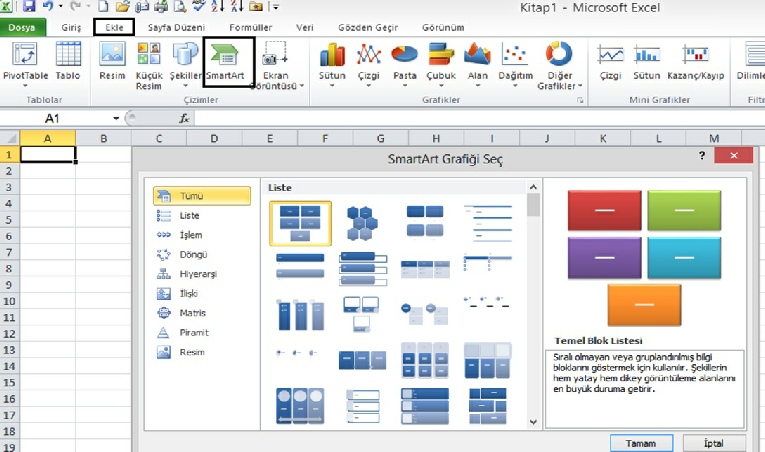Click the select-all corner of worksheet
The image size is (765, 452).
tap(10, 138)
